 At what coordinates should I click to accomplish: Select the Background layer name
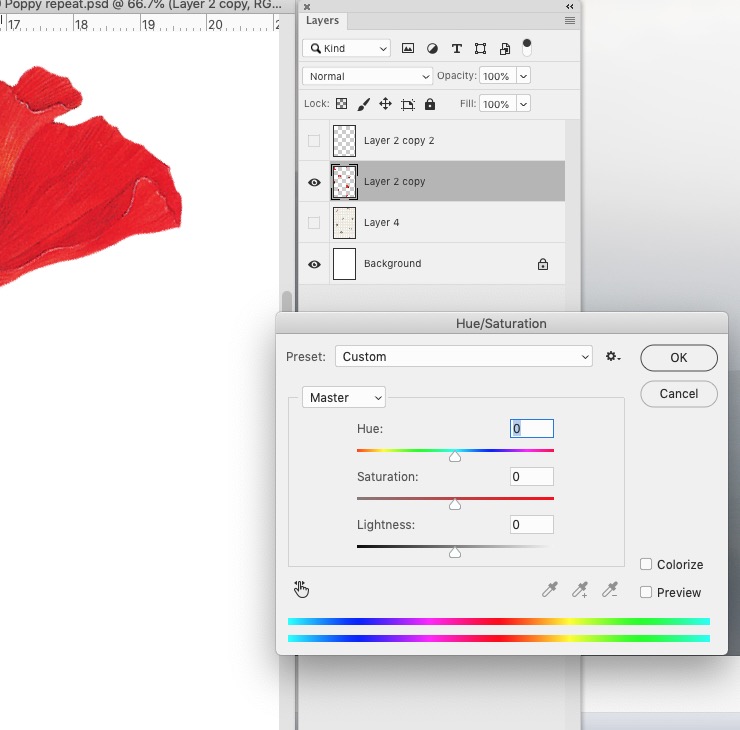(392, 263)
